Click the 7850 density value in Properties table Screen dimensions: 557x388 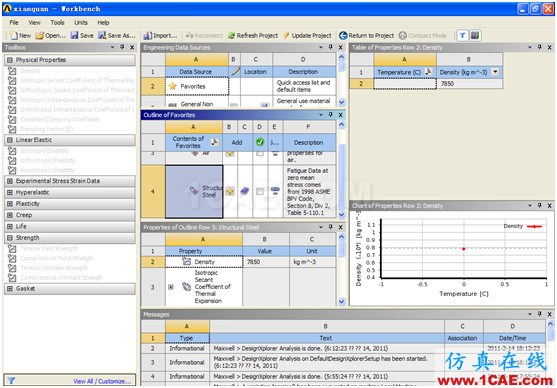click(x=266, y=262)
